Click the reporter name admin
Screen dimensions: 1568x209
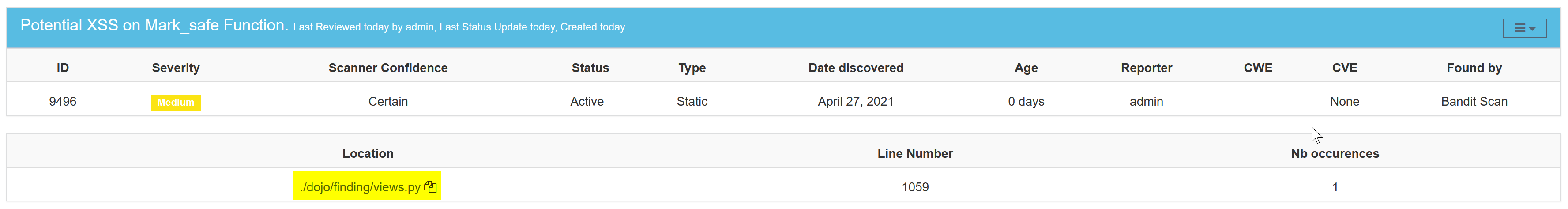1146,101
